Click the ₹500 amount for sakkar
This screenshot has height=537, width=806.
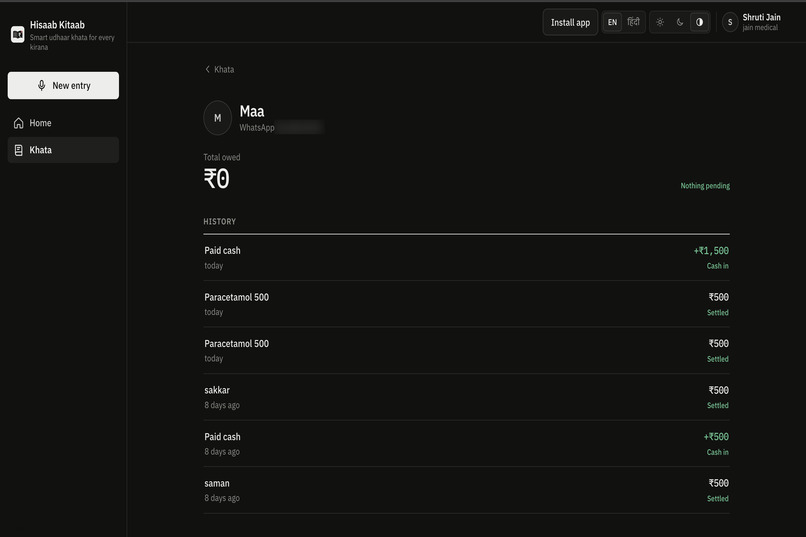(719, 390)
